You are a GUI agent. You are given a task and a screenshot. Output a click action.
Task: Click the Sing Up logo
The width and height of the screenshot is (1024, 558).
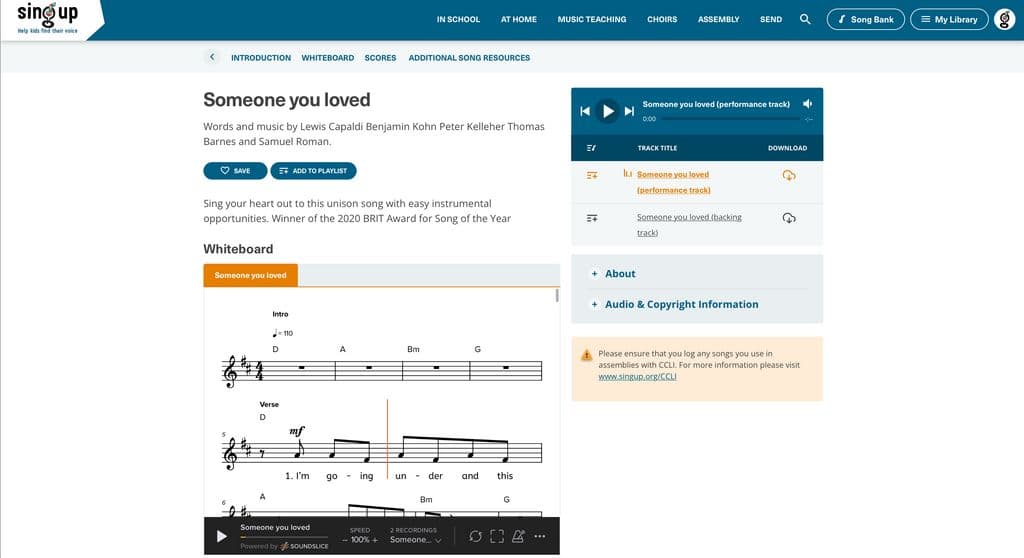48,18
